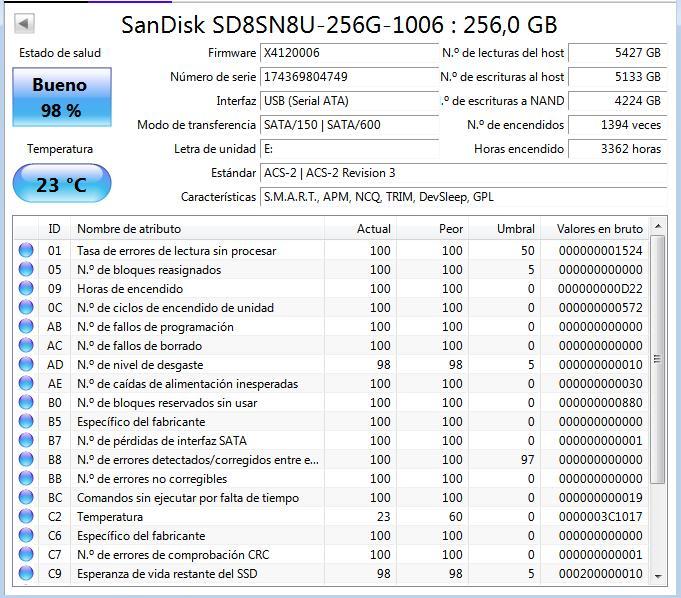Click NAND writes value 4224 GB

618,101
